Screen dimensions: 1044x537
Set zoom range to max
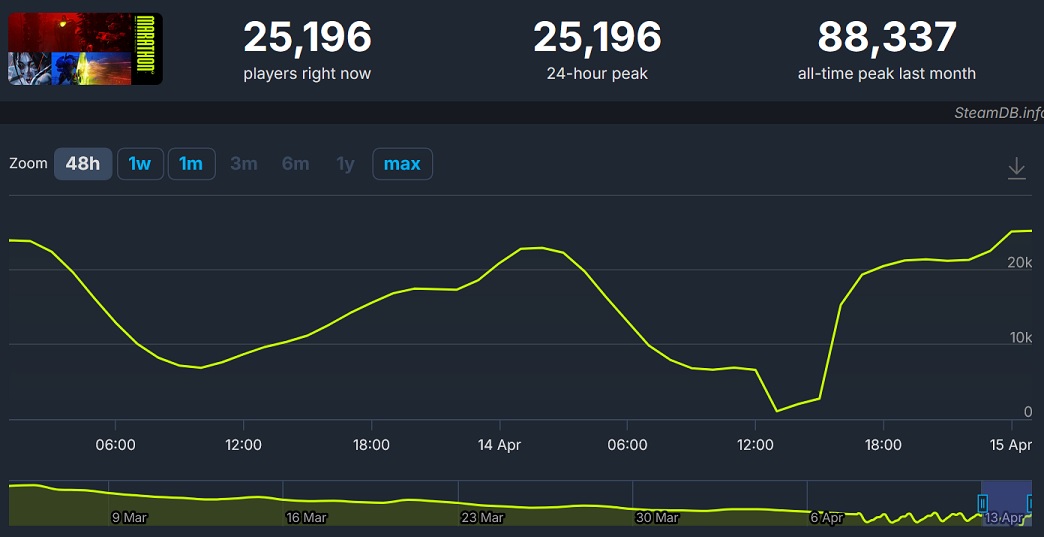[x=402, y=164]
